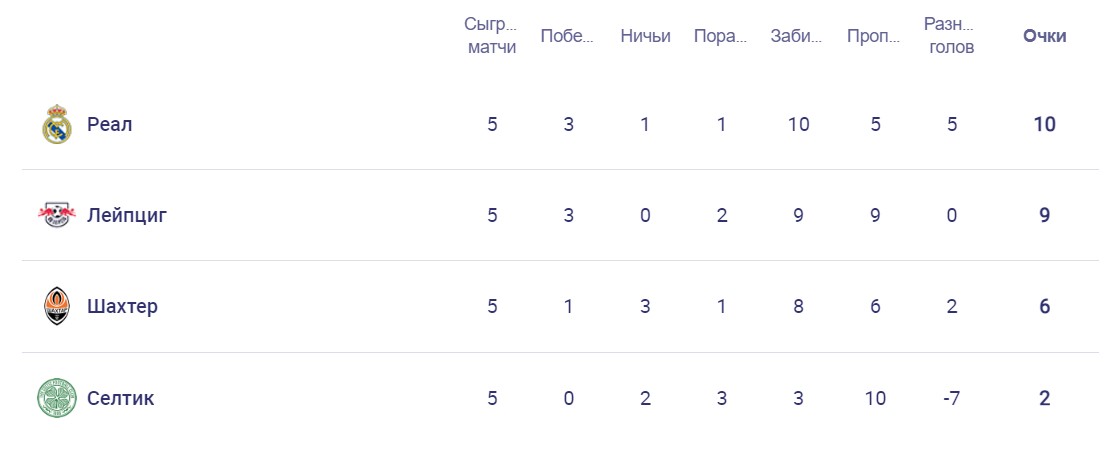Image resolution: width=1109 pixels, height=465 pixels.
Task: Click the Ничьи column header
Action: tap(645, 36)
